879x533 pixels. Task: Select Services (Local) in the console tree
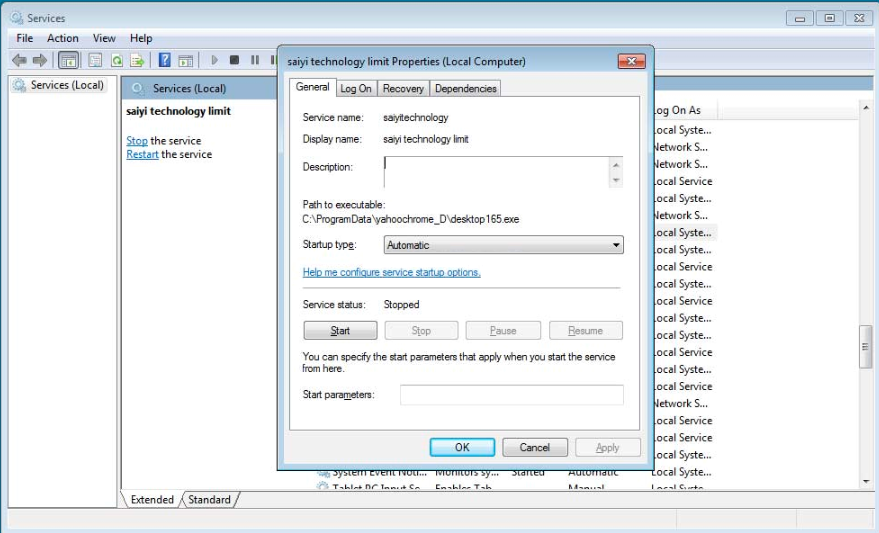click(66, 85)
